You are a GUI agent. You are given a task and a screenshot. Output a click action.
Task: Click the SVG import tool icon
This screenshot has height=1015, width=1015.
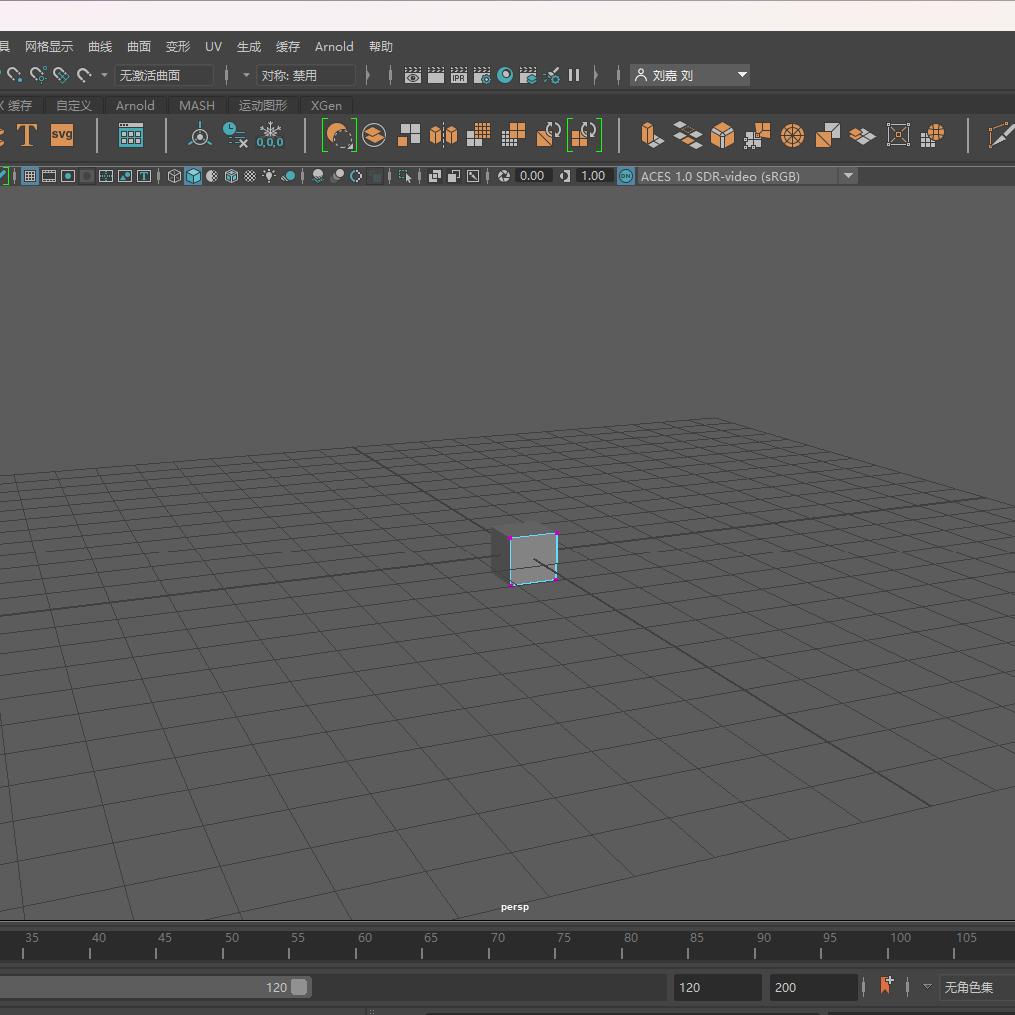pyautogui.click(x=62, y=135)
